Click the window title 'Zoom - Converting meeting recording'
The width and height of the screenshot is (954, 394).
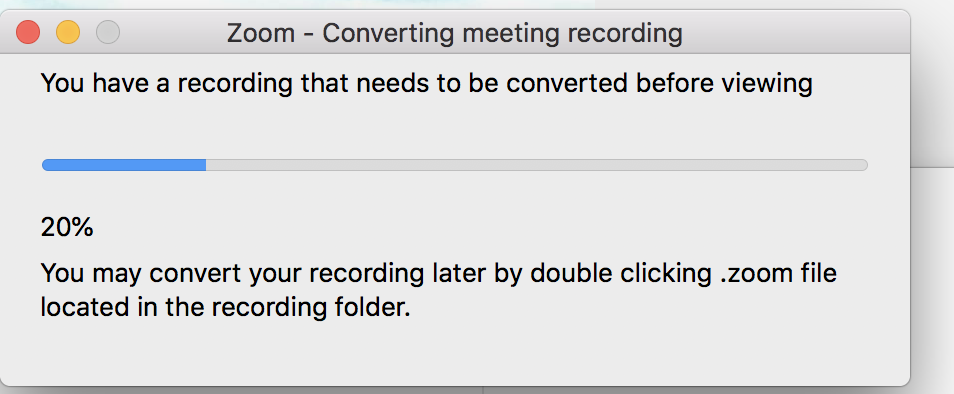[454, 33]
